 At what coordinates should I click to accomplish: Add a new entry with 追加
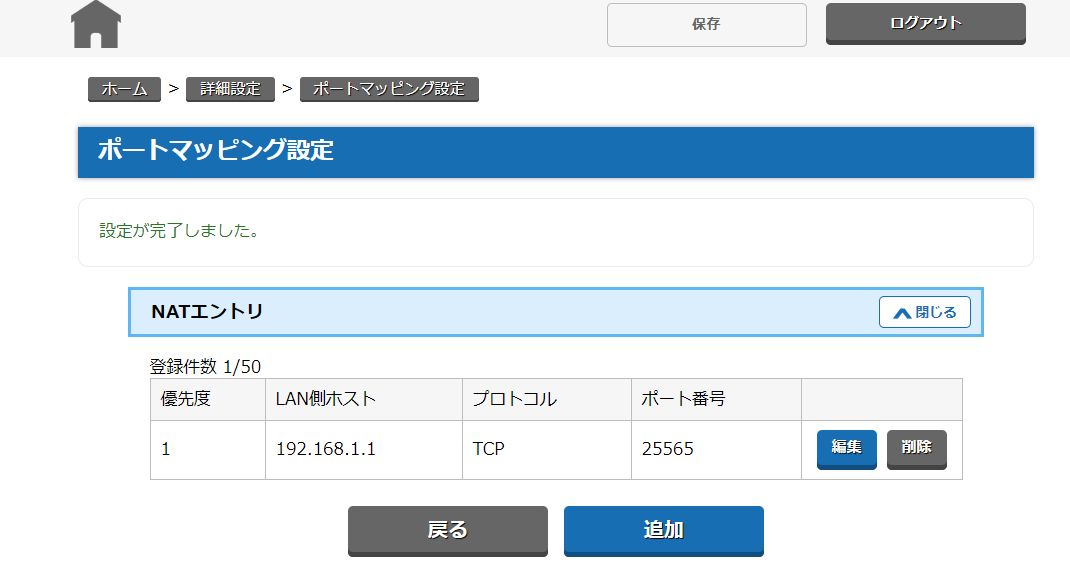[663, 530]
